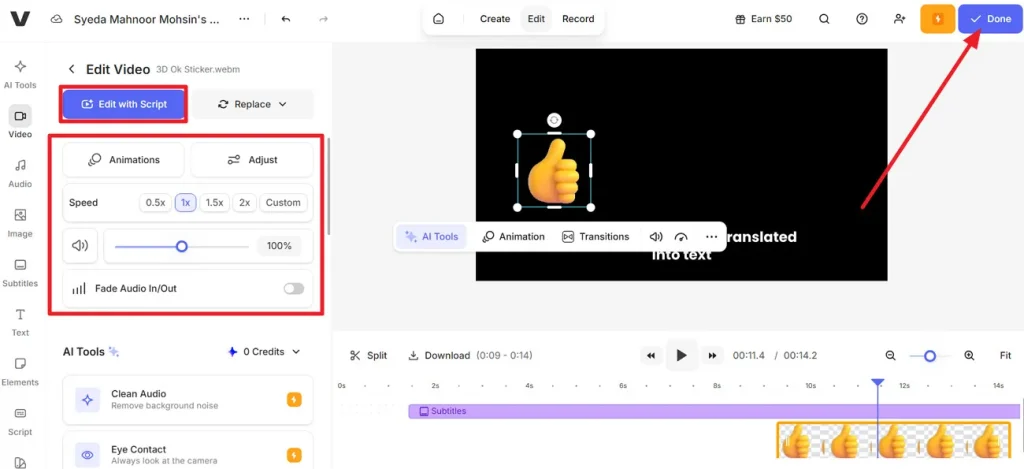Click the blue playhead marker
The height and width of the screenshot is (469, 1024).
click(878, 382)
